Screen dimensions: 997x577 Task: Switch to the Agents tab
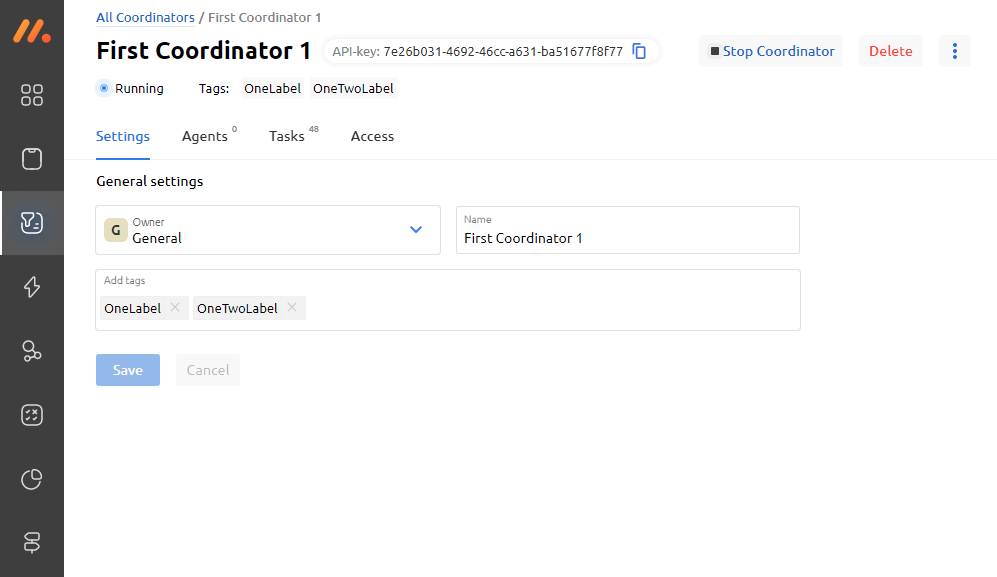205,136
